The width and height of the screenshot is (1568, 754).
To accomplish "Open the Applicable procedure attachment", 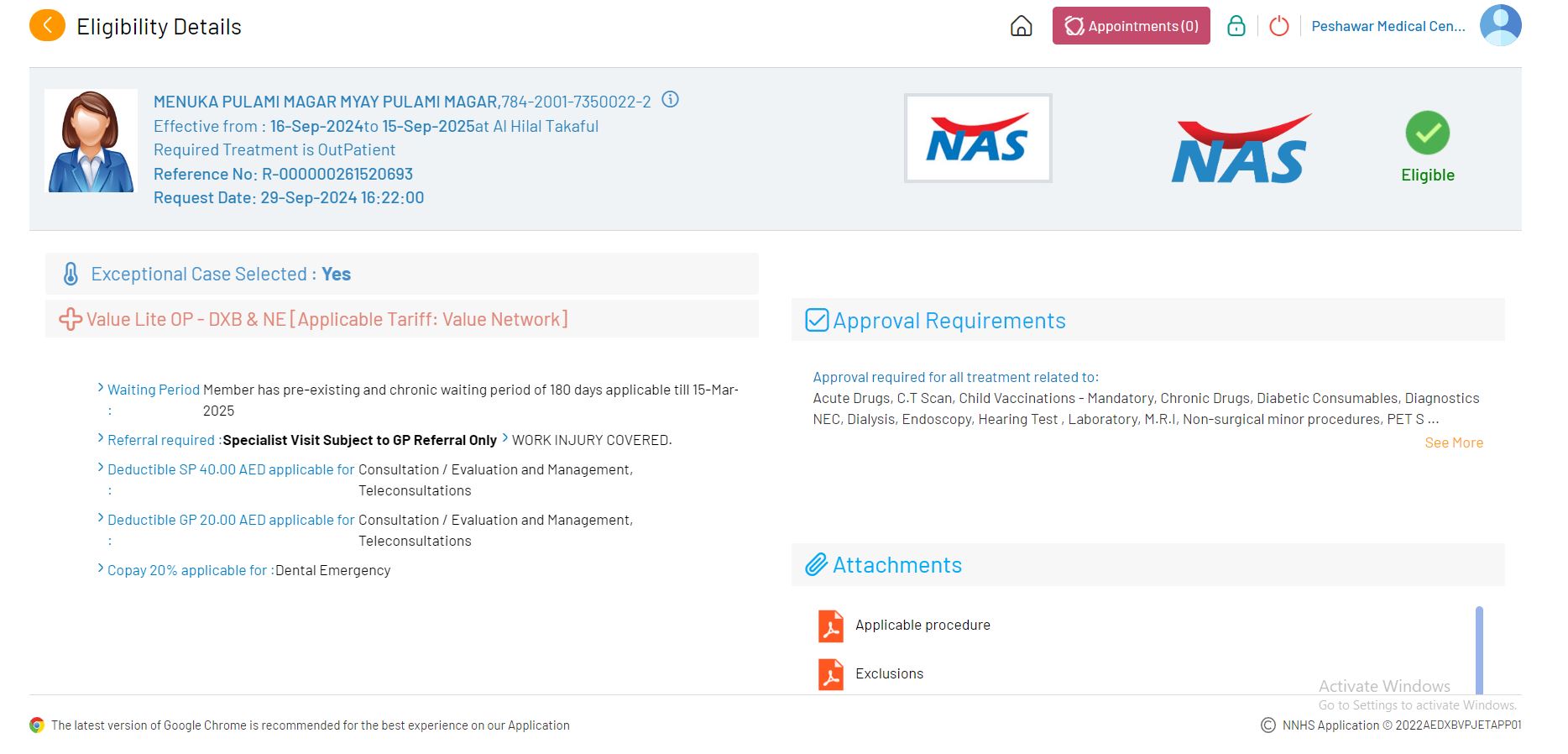I will [x=923, y=625].
